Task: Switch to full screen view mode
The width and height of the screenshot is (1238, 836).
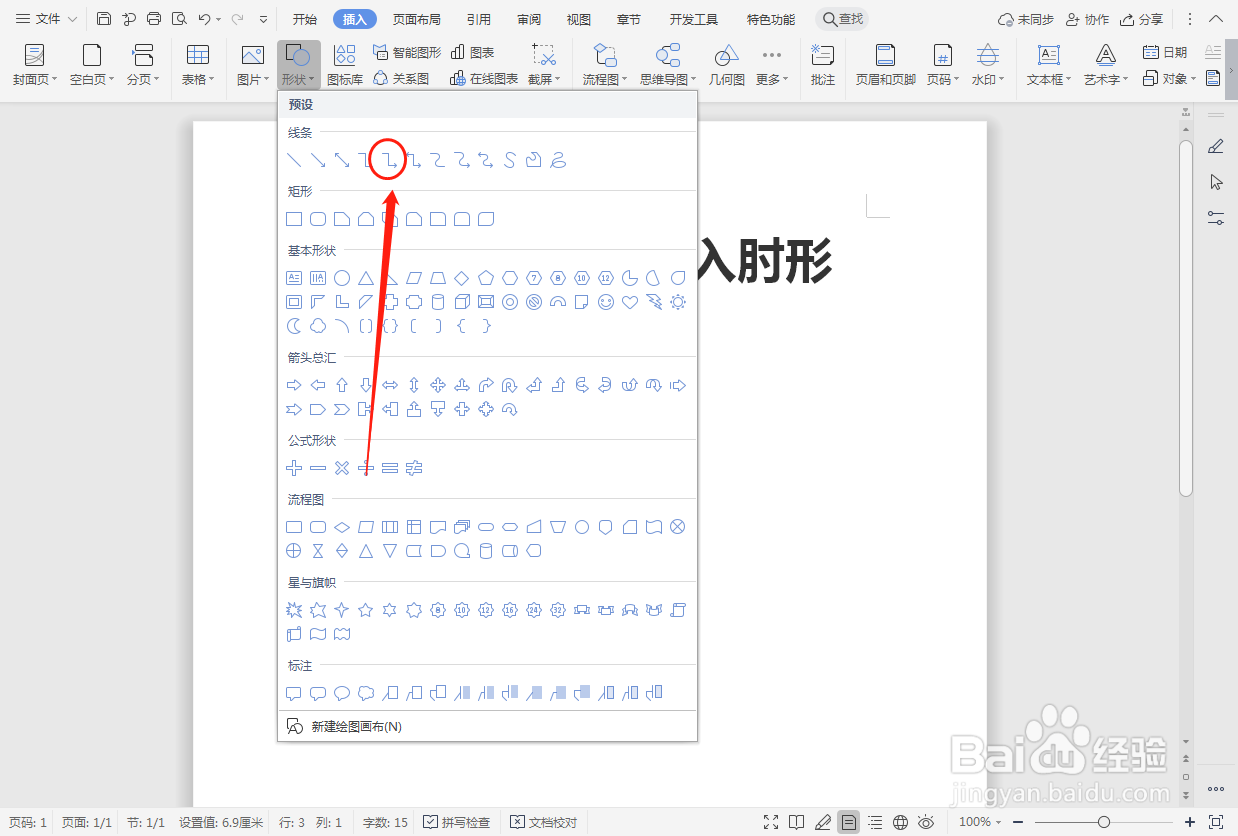Action: [x=771, y=822]
